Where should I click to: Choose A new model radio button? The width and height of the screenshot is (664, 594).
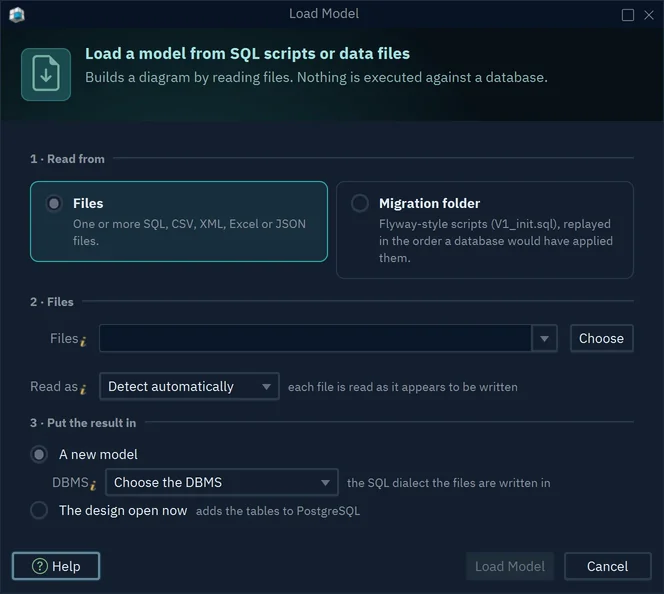[x=39, y=455]
